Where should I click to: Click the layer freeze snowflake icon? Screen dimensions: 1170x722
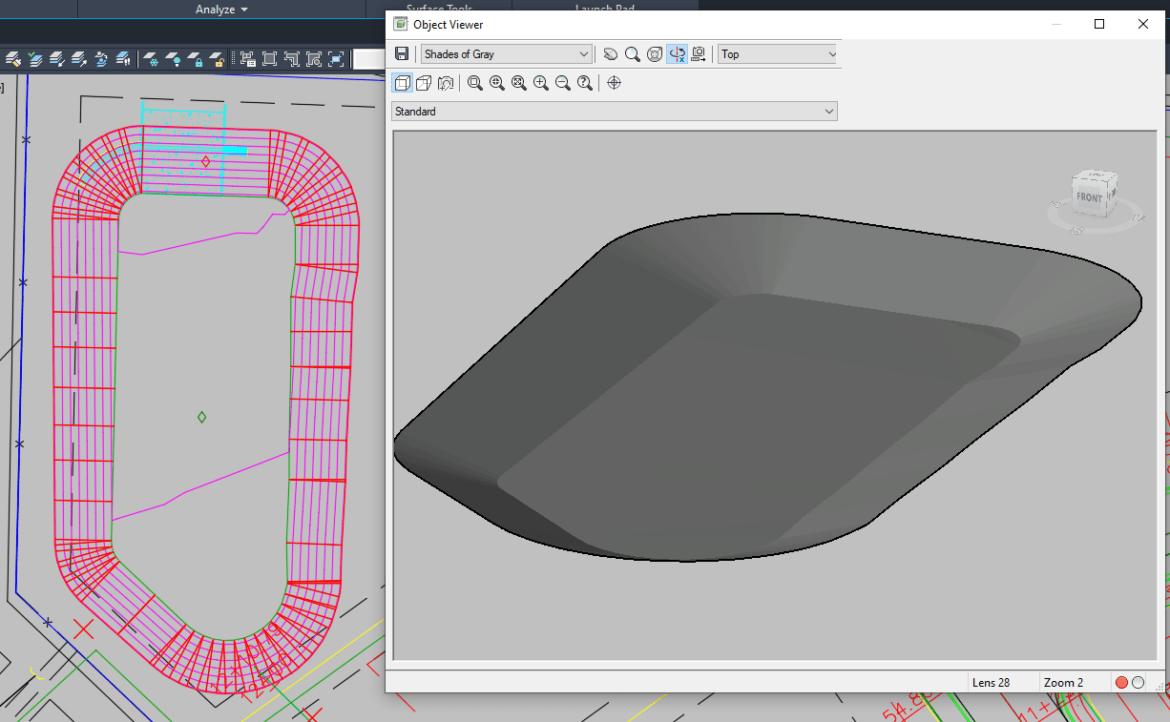[152, 59]
